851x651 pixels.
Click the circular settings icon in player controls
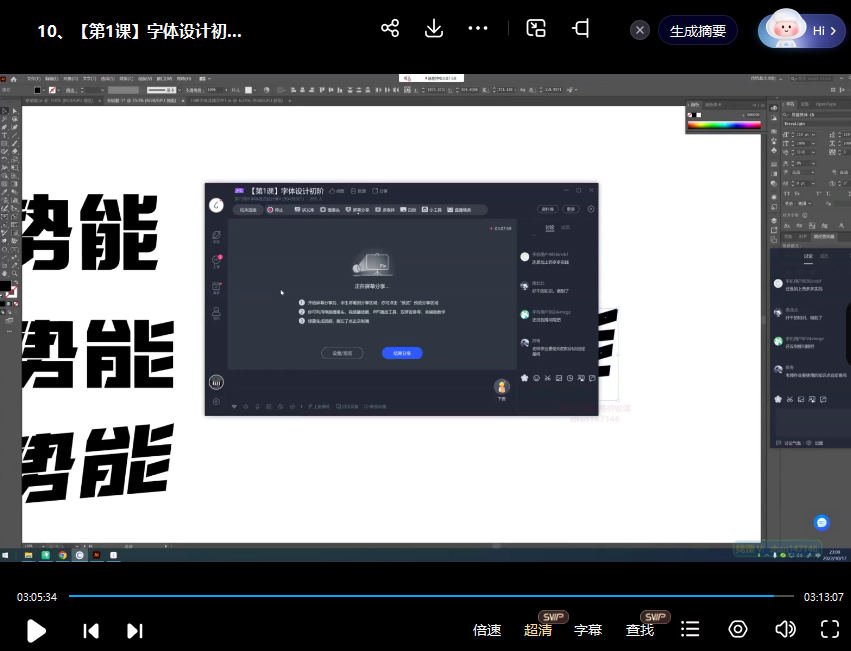(x=738, y=630)
